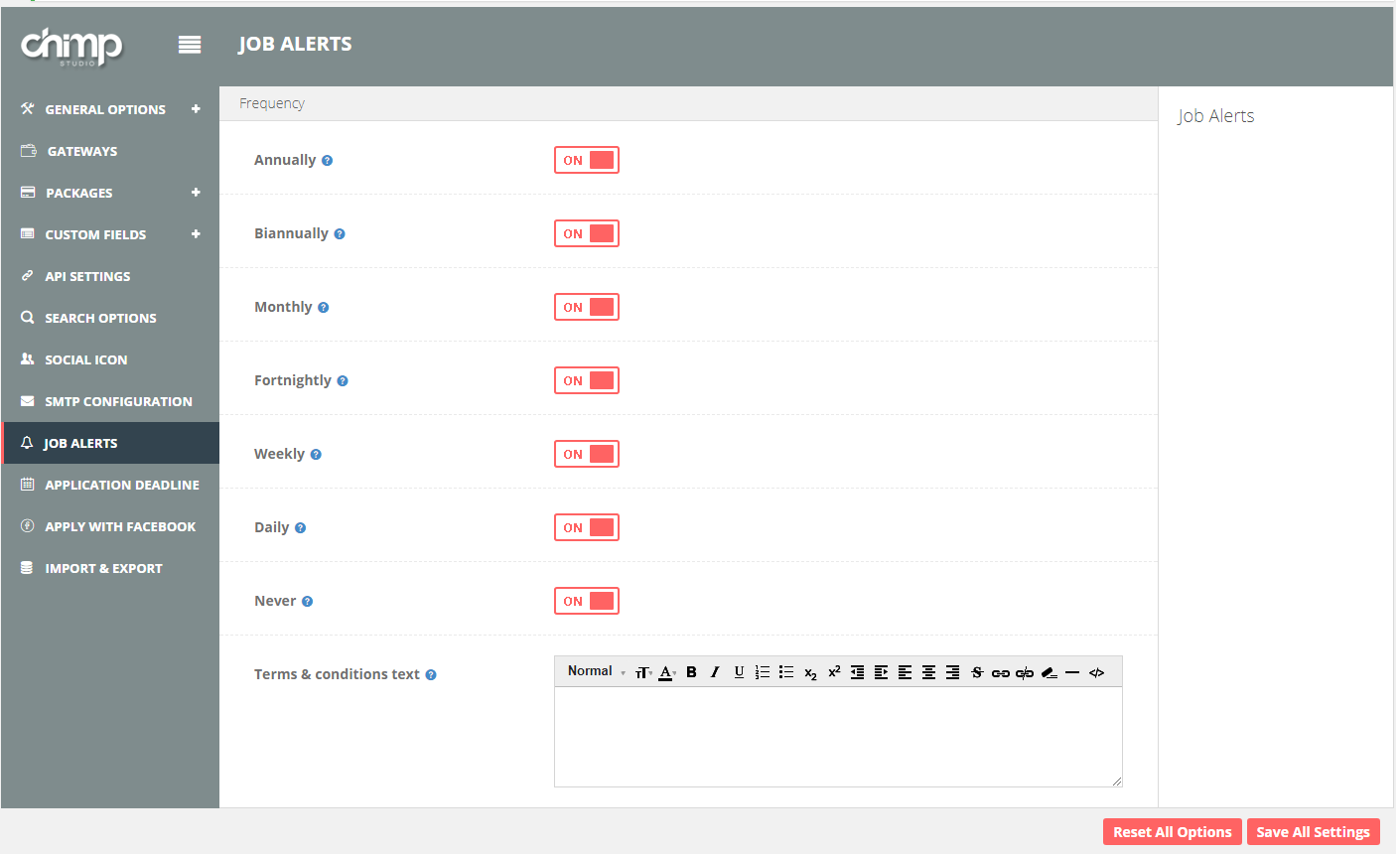
Task: Apply italic formatting in editor toolbar
Action: click(x=715, y=672)
